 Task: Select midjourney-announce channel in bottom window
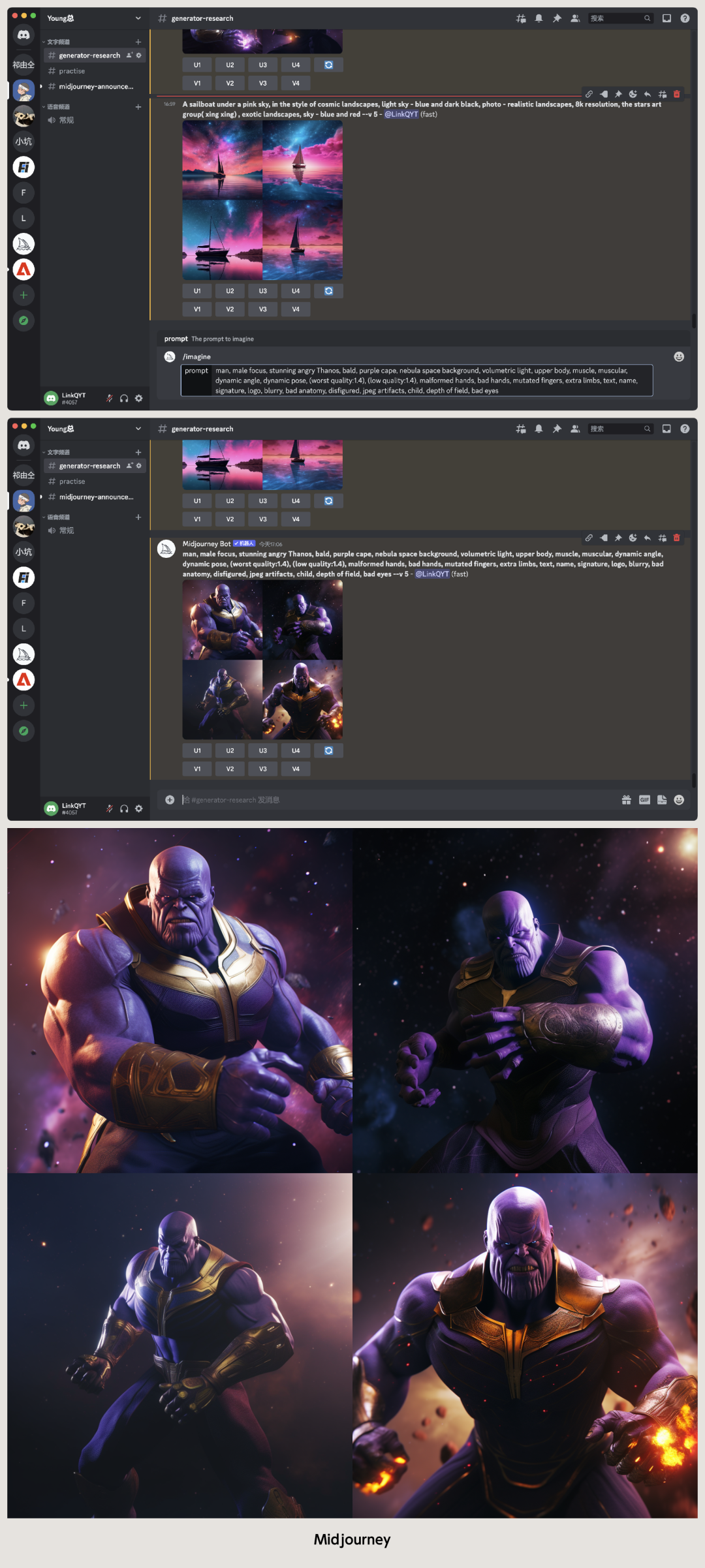[94, 497]
